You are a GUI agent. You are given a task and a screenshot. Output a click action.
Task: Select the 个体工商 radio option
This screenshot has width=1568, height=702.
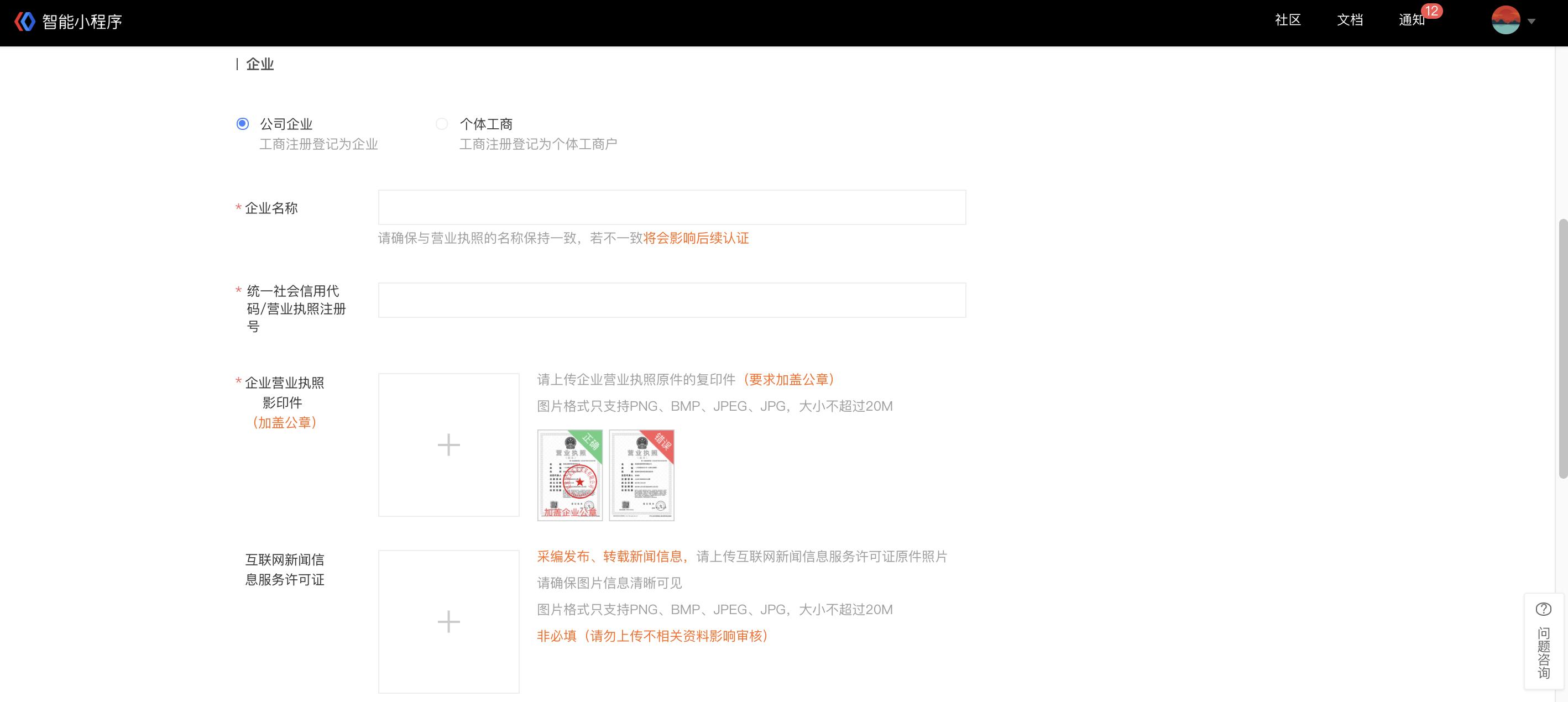click(x=442, y=123)
